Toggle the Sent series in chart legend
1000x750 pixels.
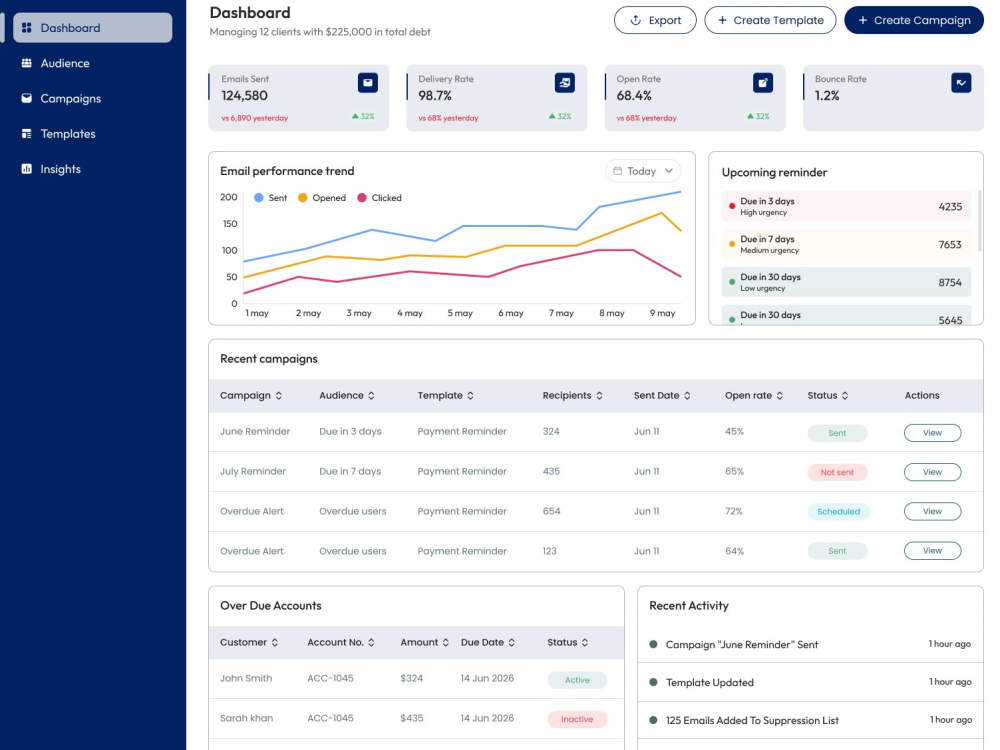click(270, 198)
